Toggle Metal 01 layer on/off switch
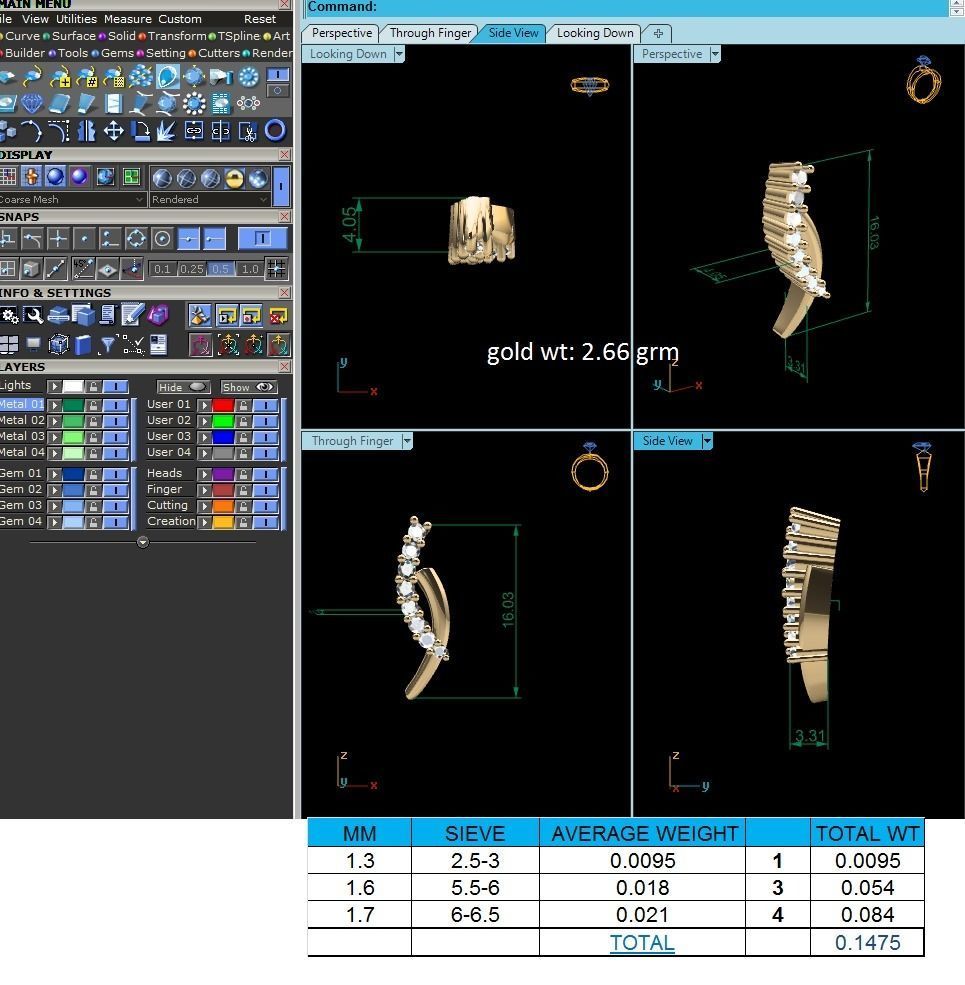Screen dimensions: 965x985 click(x=115, y=405)
